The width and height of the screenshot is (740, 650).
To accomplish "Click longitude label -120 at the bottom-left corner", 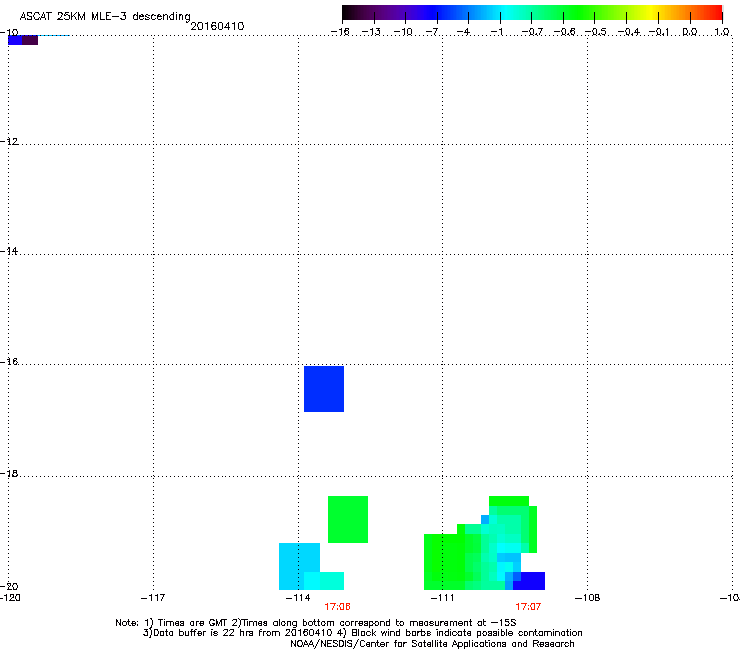I will click(10, 598).
